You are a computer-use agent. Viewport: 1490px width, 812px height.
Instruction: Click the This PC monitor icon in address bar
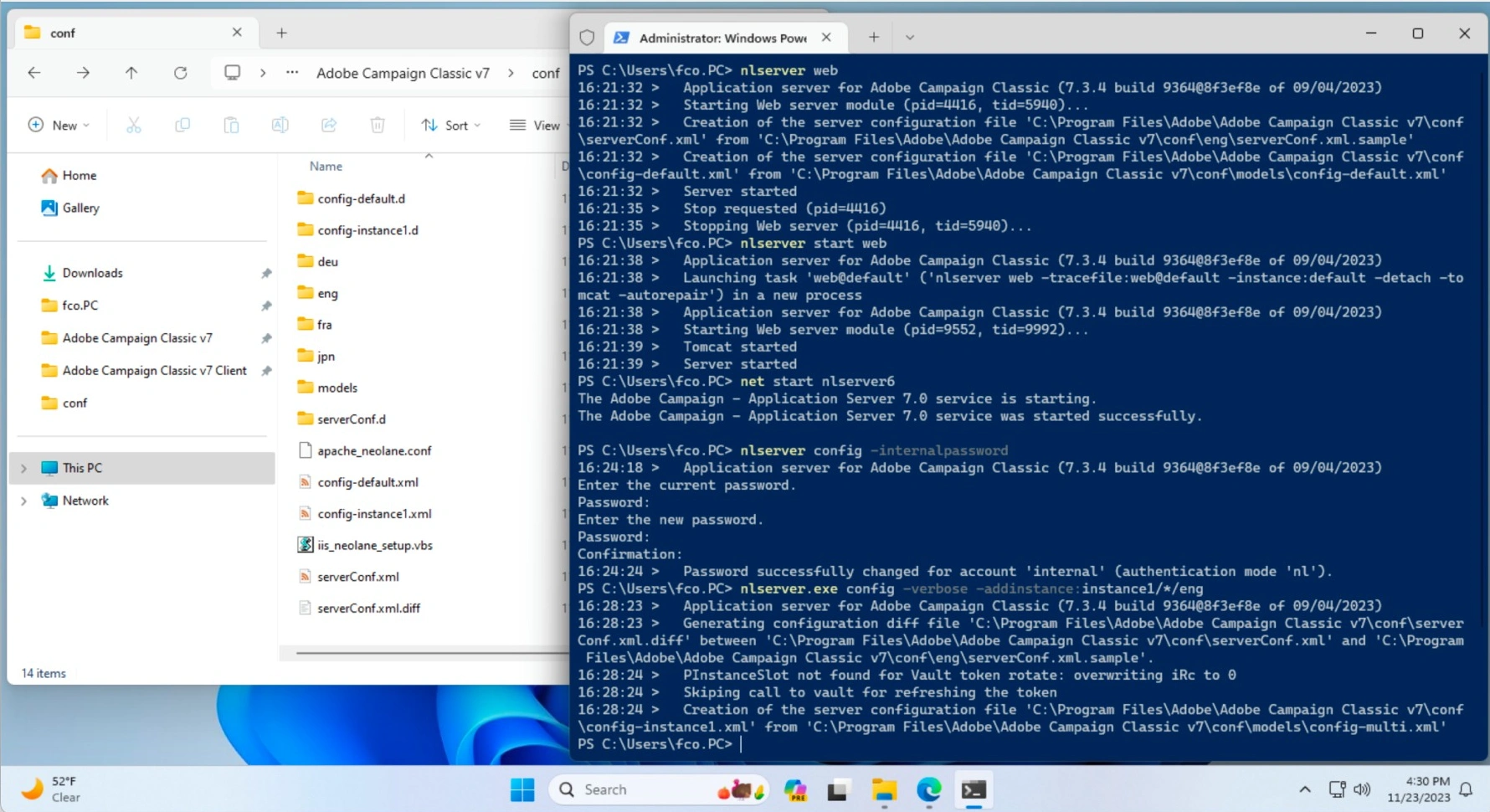232,73
